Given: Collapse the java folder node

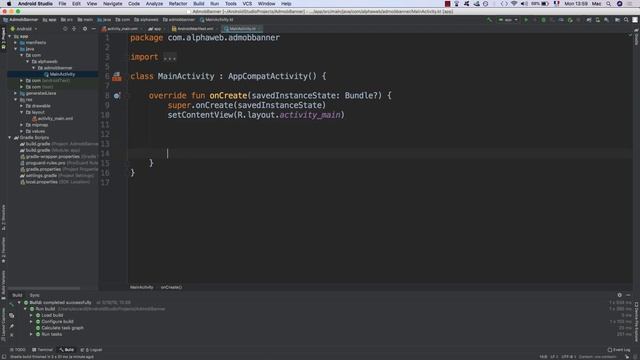Looking at the screenshot, I should pyautogui.click(x=16, y=49).
